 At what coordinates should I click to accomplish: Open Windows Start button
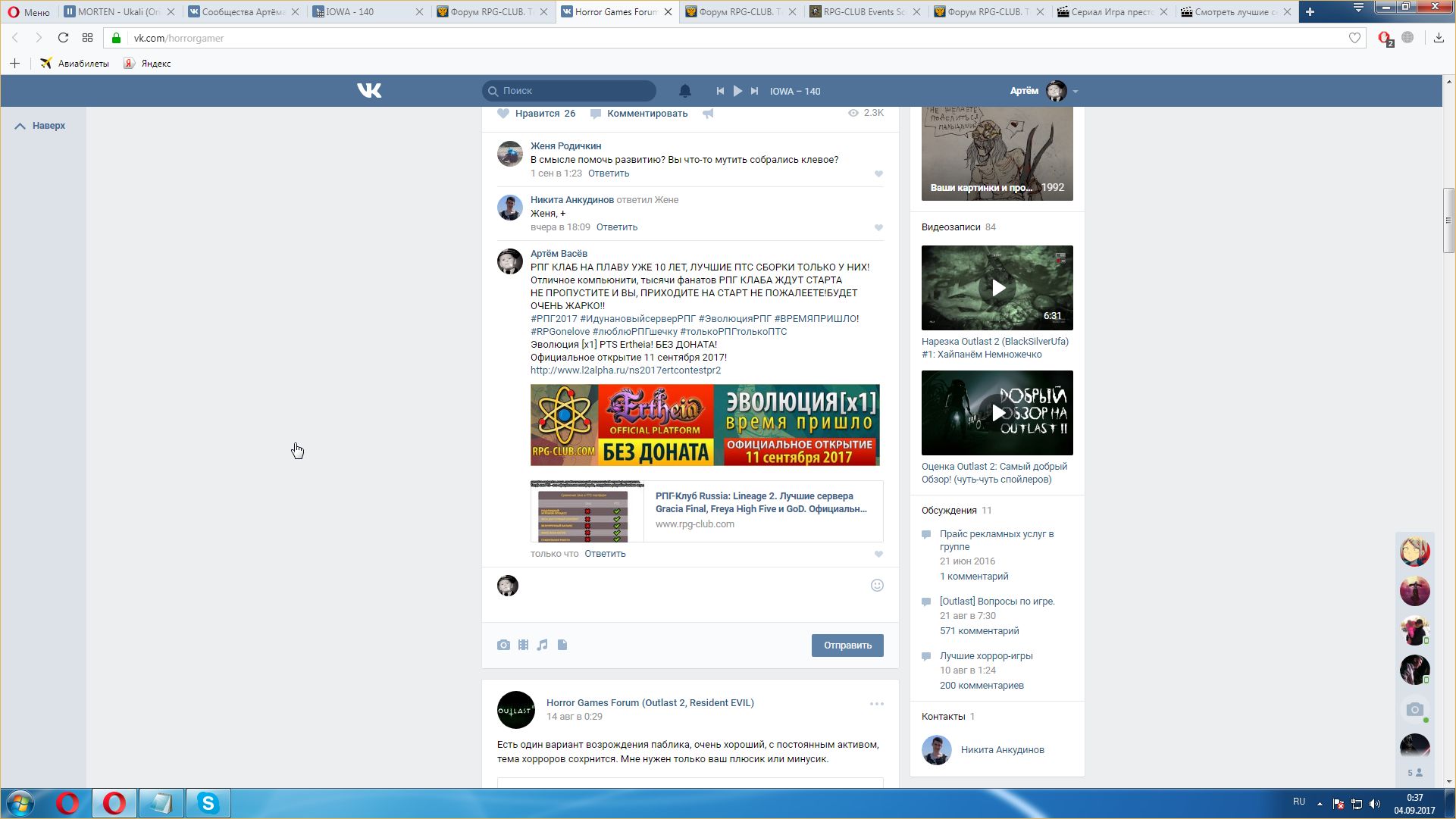pyautogui.click(x=20, y=803)
